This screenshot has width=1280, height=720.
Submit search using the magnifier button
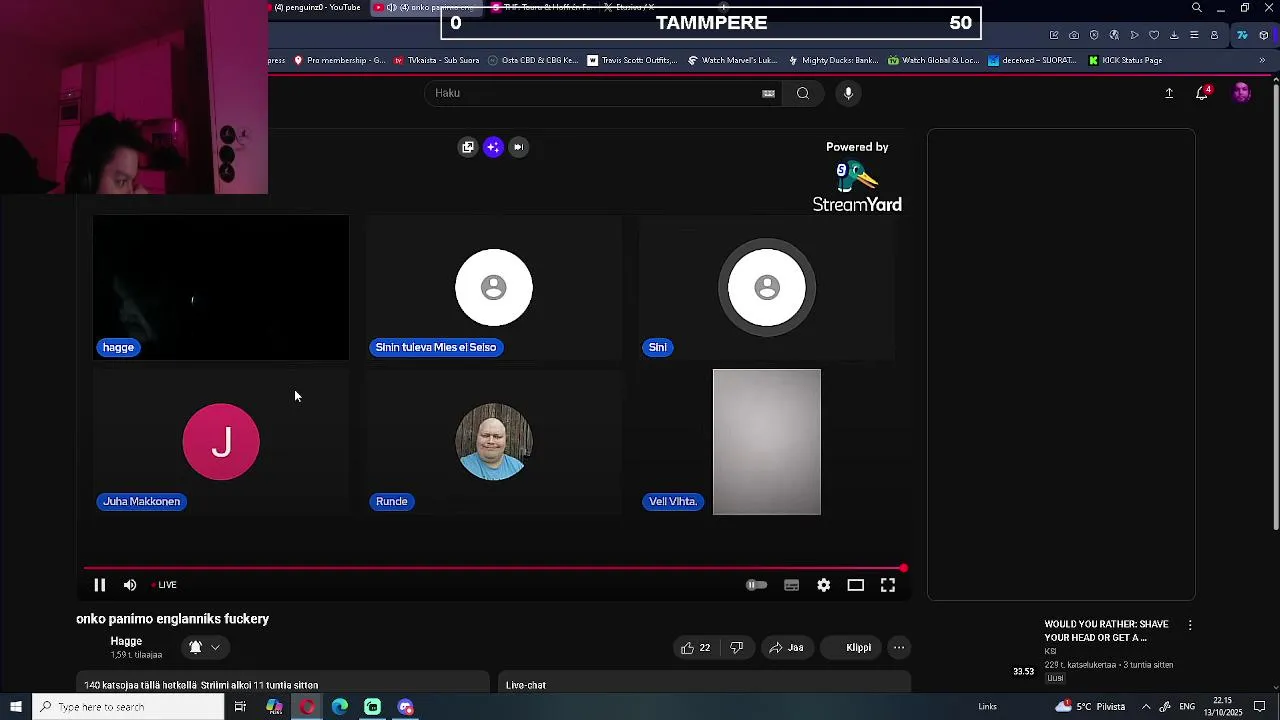click(803, 93)
